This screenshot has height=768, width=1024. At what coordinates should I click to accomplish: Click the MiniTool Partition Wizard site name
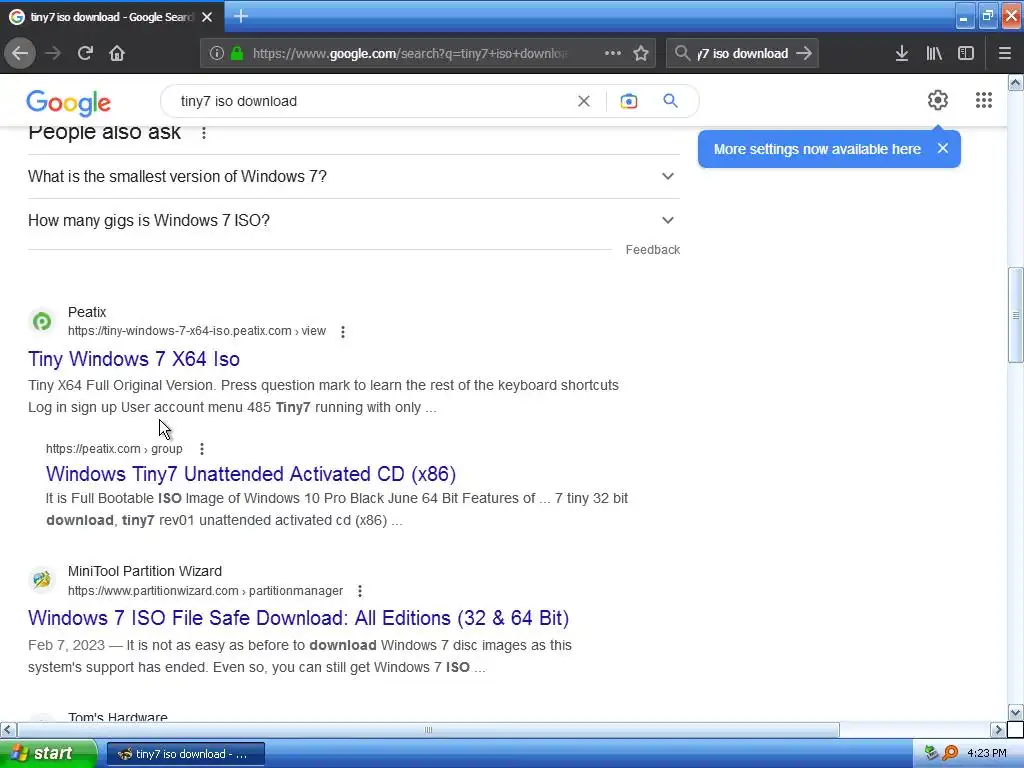tap(145, 571)
